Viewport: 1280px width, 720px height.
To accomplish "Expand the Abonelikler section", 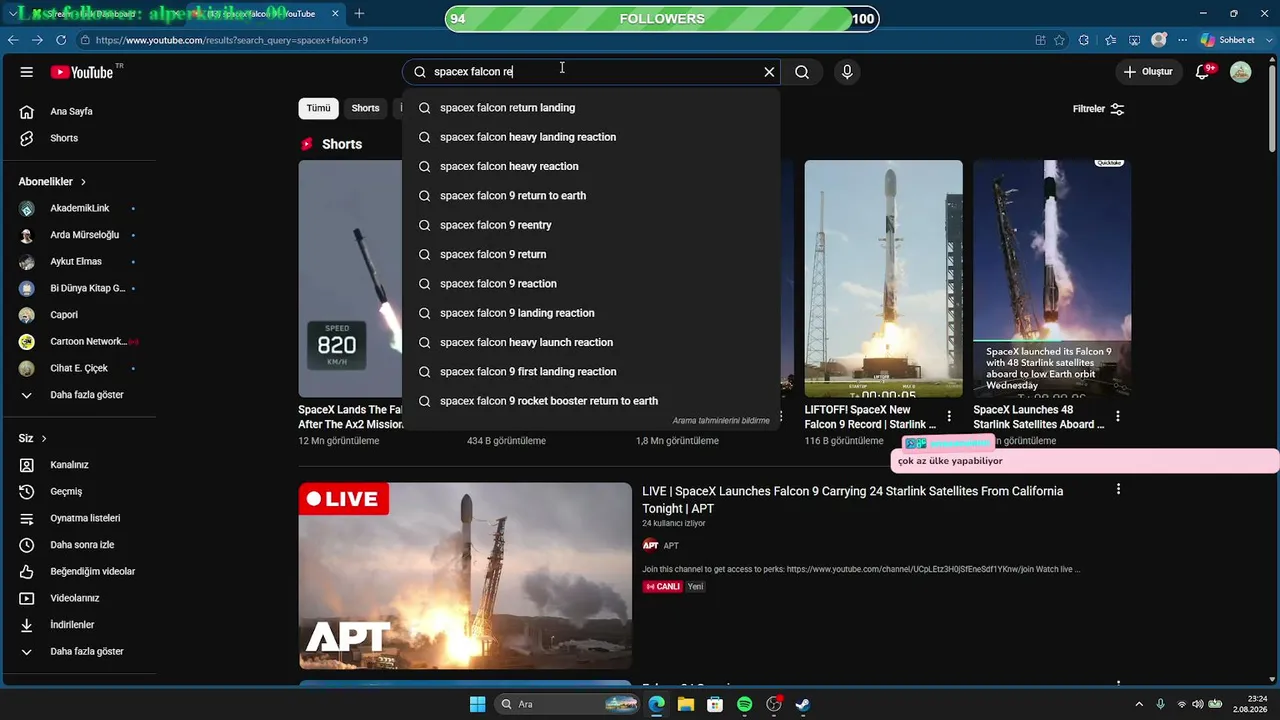I will tap(52, 182).
